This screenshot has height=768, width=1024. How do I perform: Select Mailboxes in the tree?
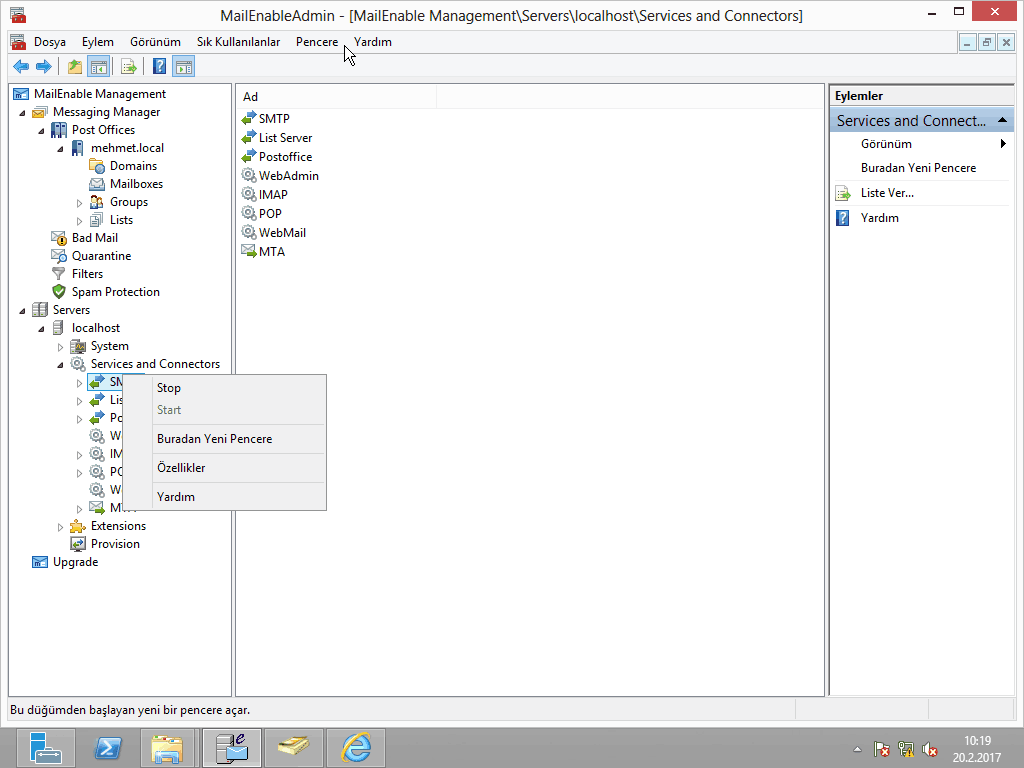coord(136,184)
